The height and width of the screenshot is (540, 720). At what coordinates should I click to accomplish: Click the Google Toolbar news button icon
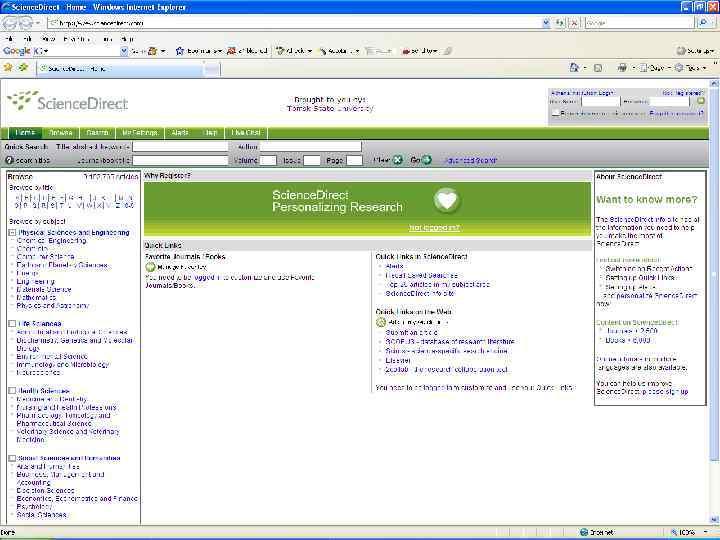click(152, 51)
